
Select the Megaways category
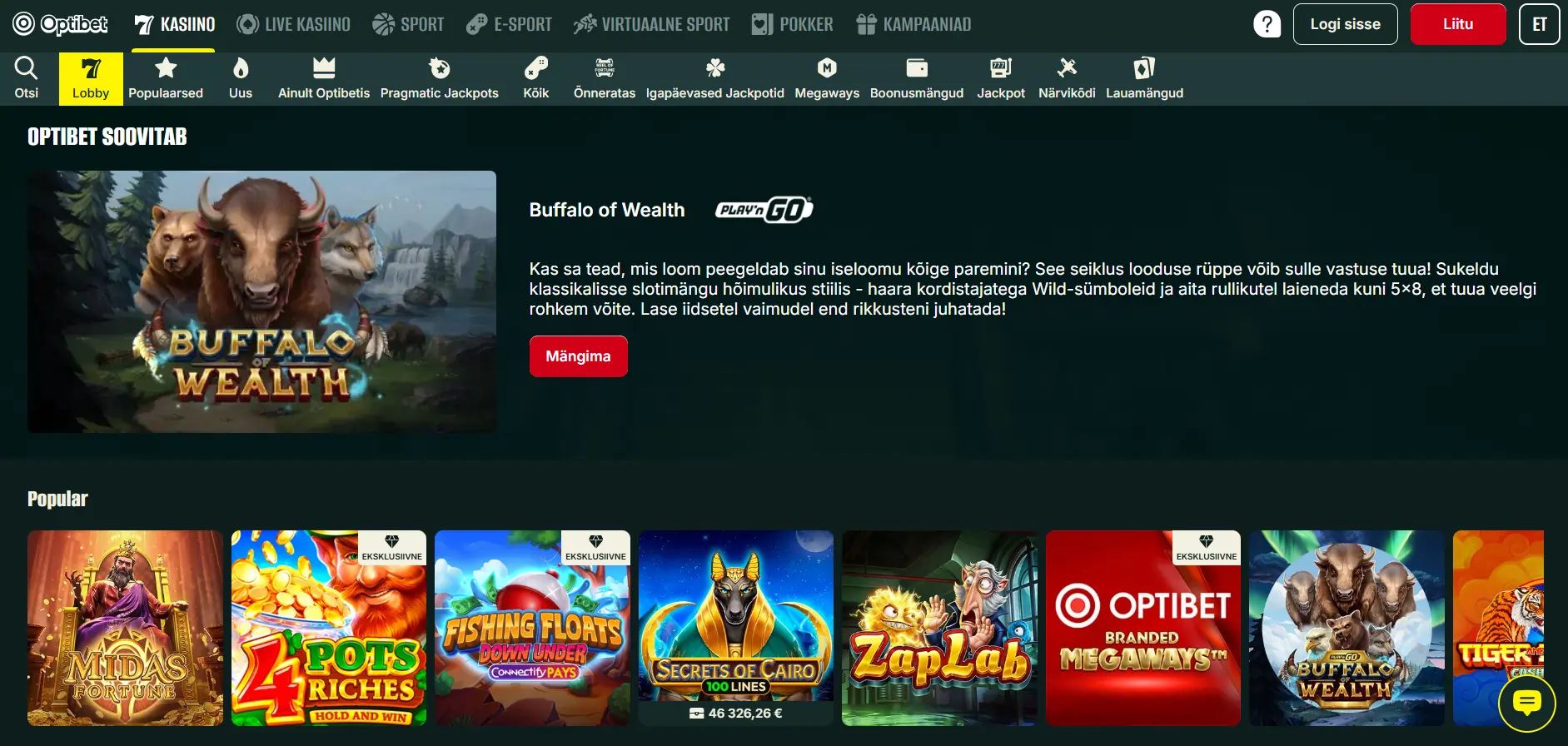pyautogui.click(x=827, y=78)
